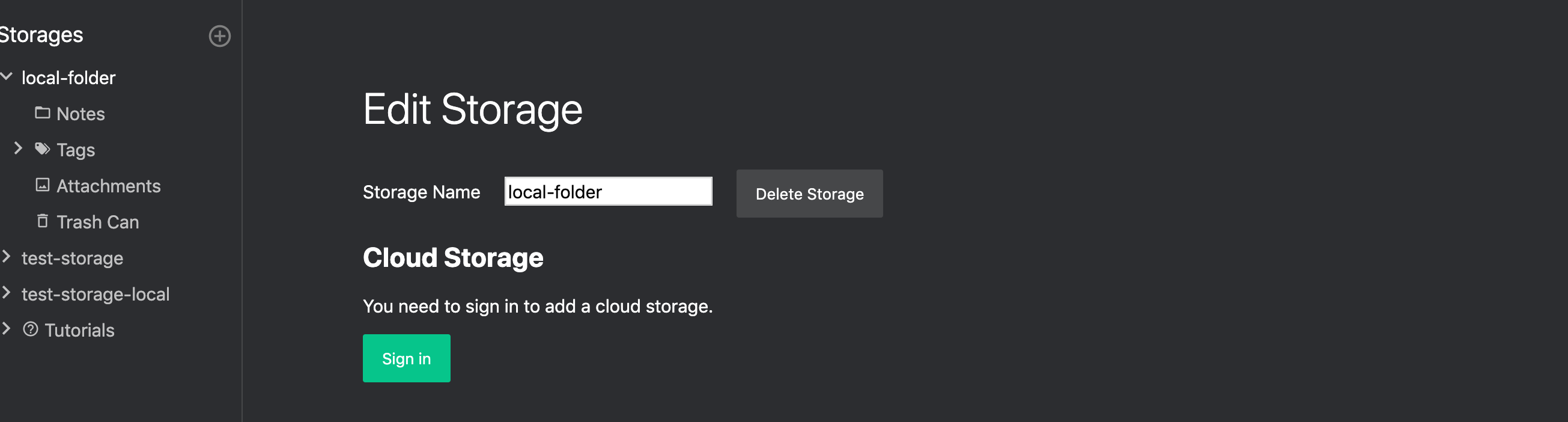Click the Attachments image icon
The width and height of the screenshot is (1568, 422).
tap(42, 185)
